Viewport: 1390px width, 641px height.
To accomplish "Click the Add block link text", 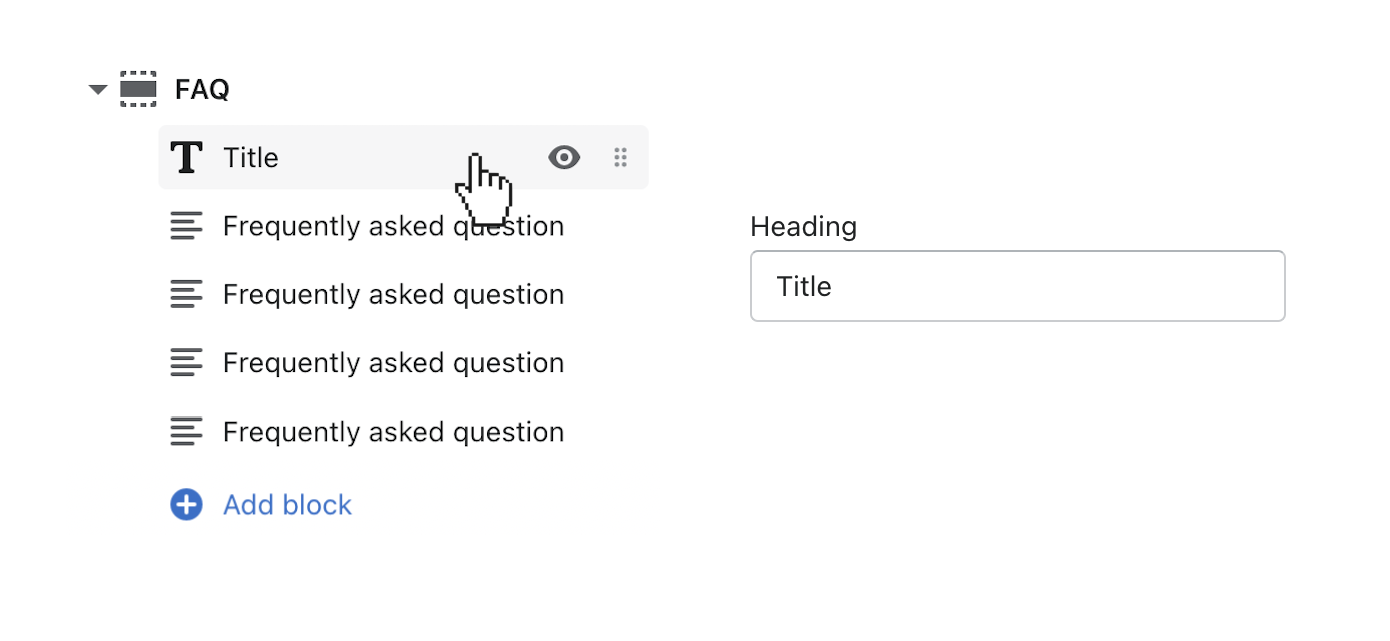I will click(287, 505).
